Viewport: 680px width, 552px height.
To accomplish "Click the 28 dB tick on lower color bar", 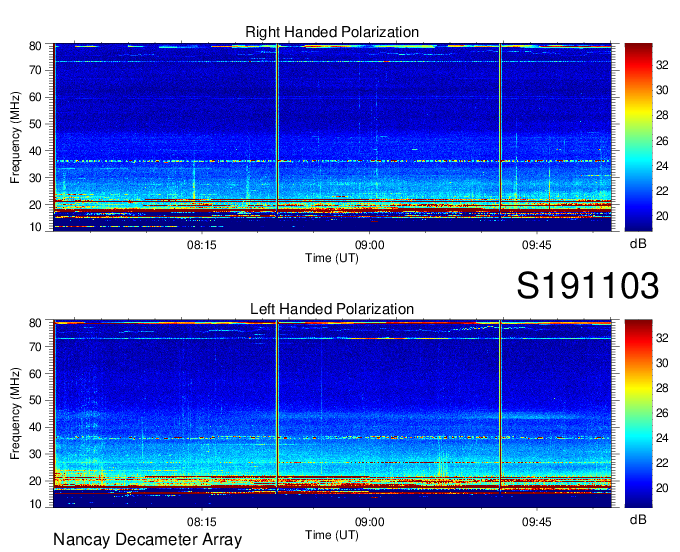I will [662, 388].
